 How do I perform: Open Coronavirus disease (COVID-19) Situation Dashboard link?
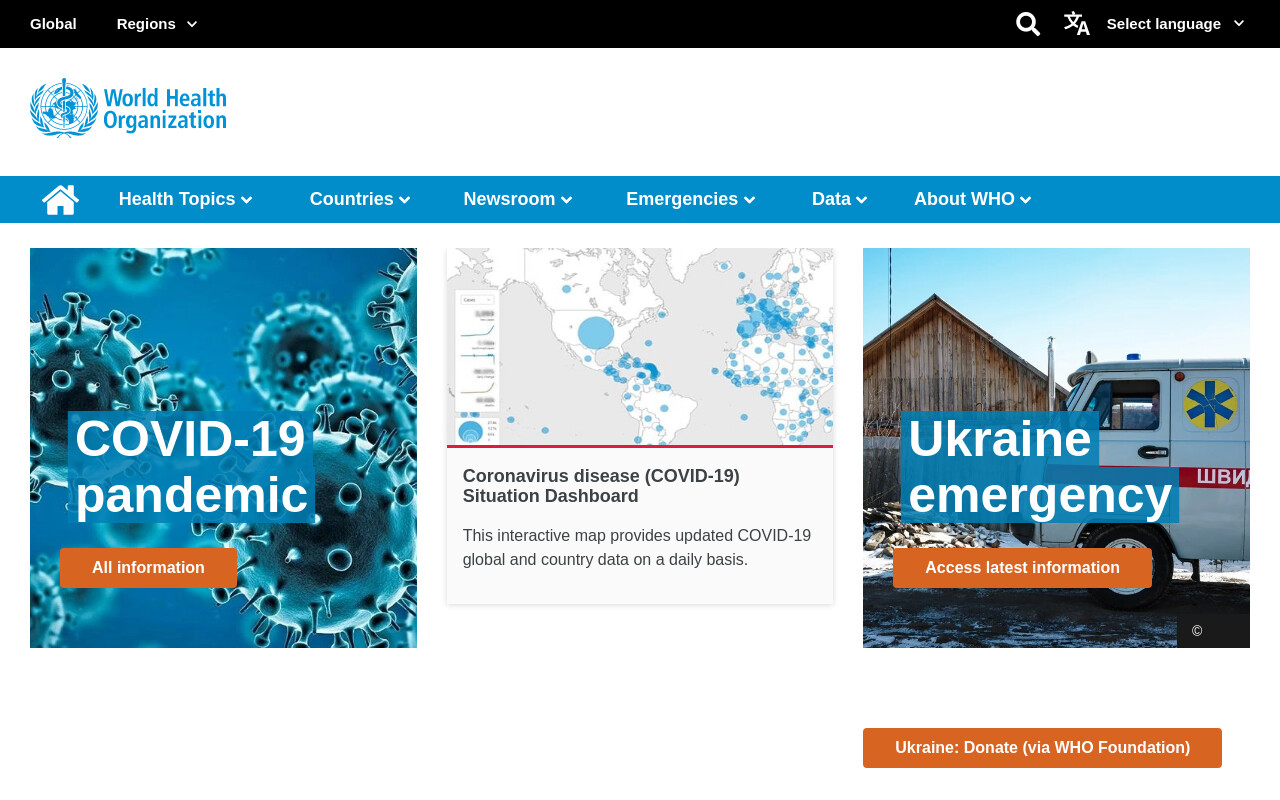[x=601, y=486]
